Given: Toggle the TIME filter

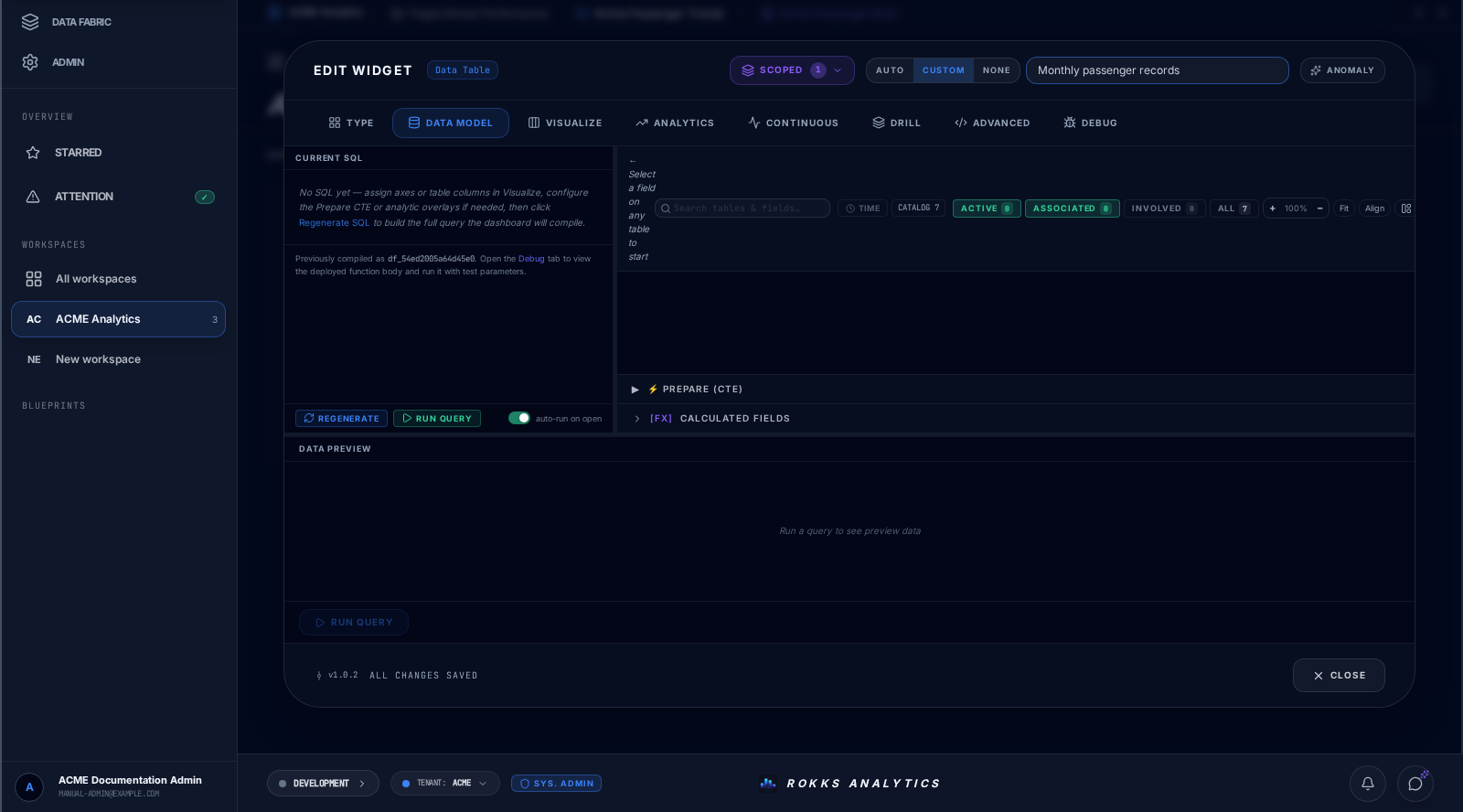Looking at the screenshot, I should click(x=863, y=208).
